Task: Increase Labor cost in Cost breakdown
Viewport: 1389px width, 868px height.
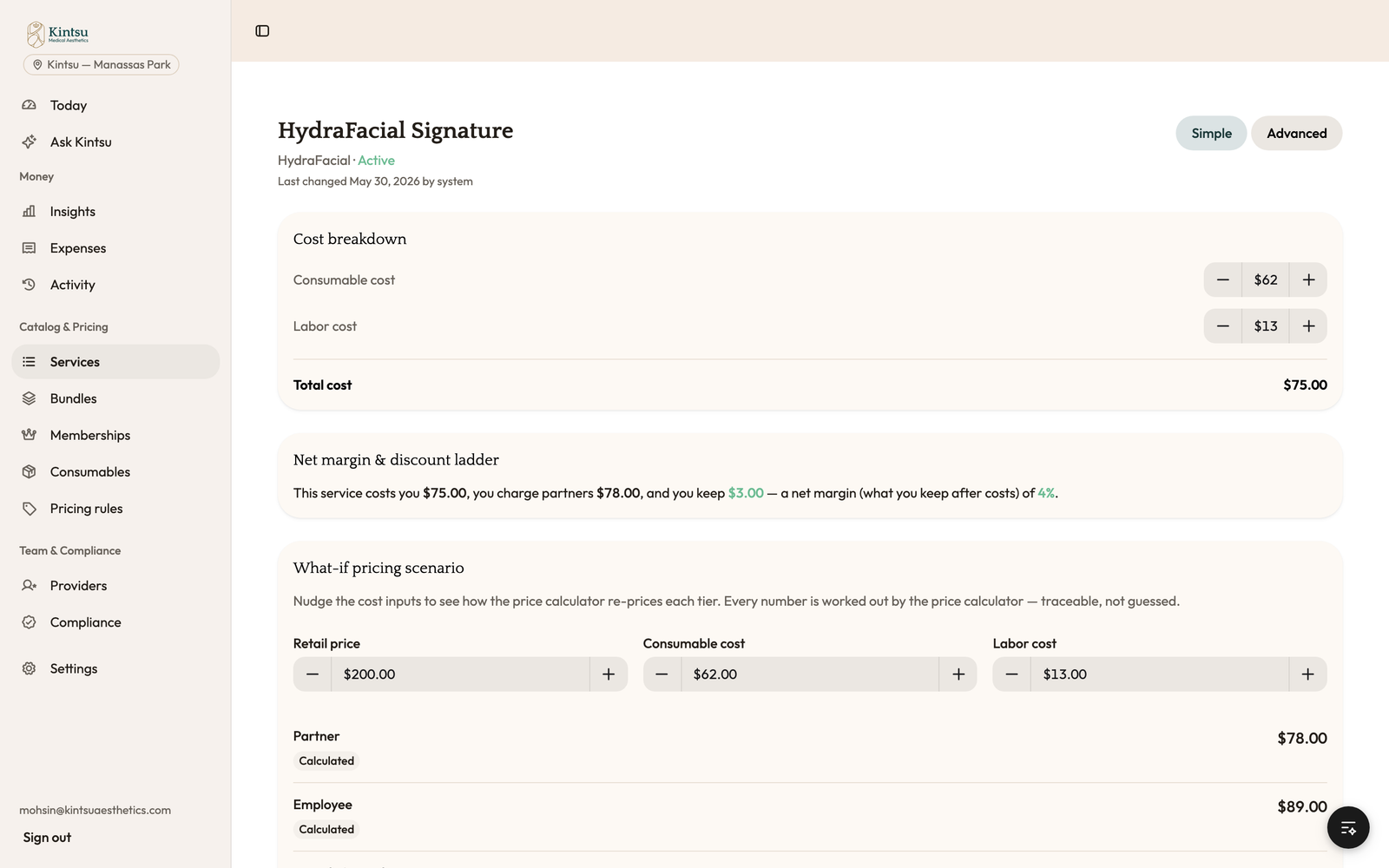Action: [x=1308, y=326]
